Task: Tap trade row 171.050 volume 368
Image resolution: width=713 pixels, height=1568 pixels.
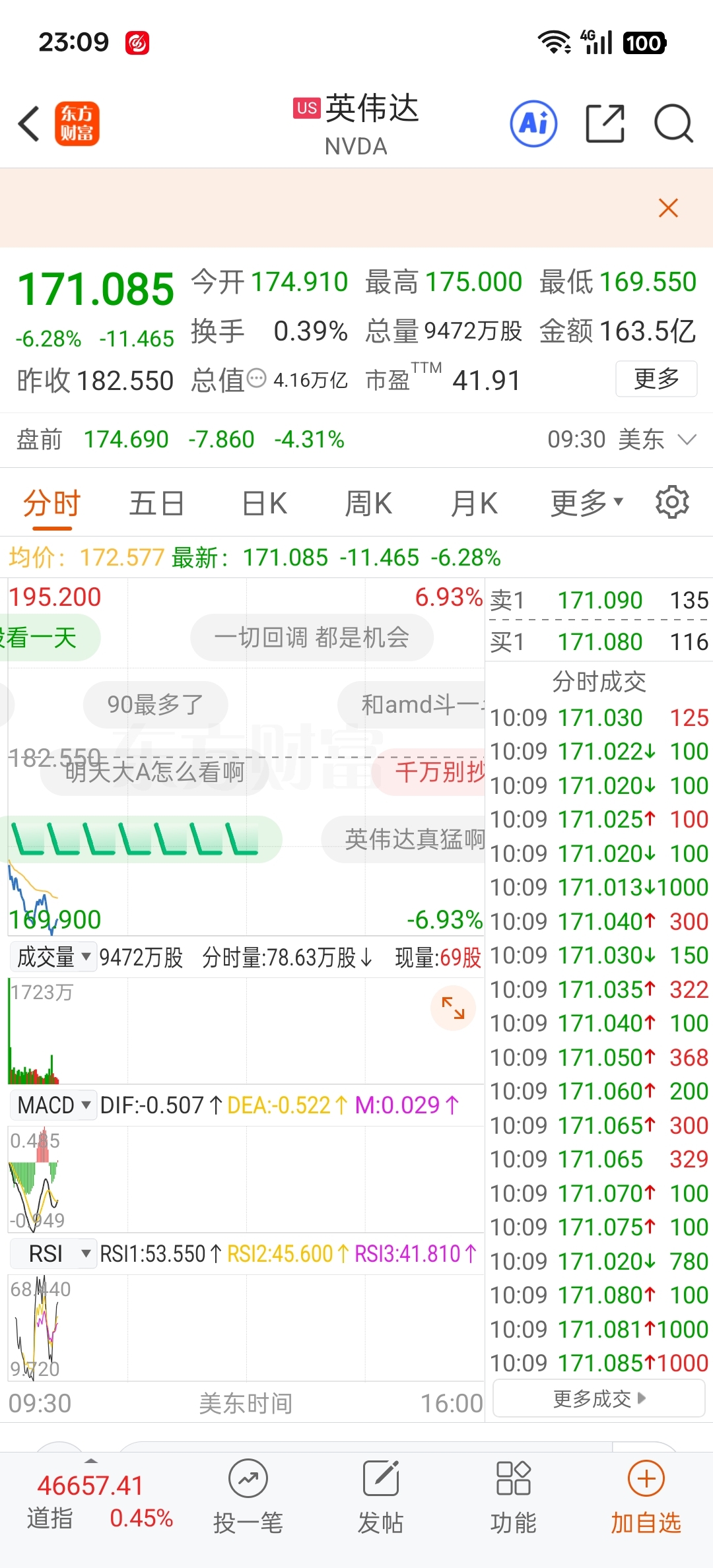Action: click(x=599, y=1057)
